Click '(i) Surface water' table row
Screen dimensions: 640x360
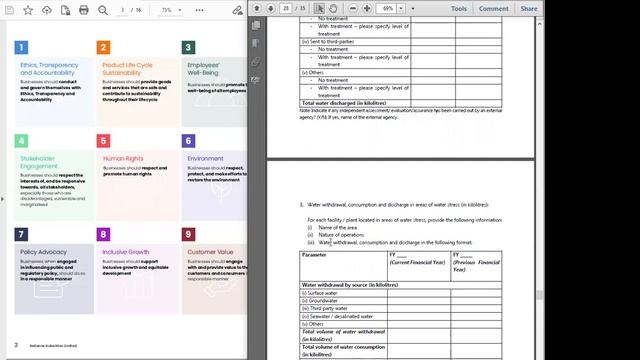coord(400,293)
